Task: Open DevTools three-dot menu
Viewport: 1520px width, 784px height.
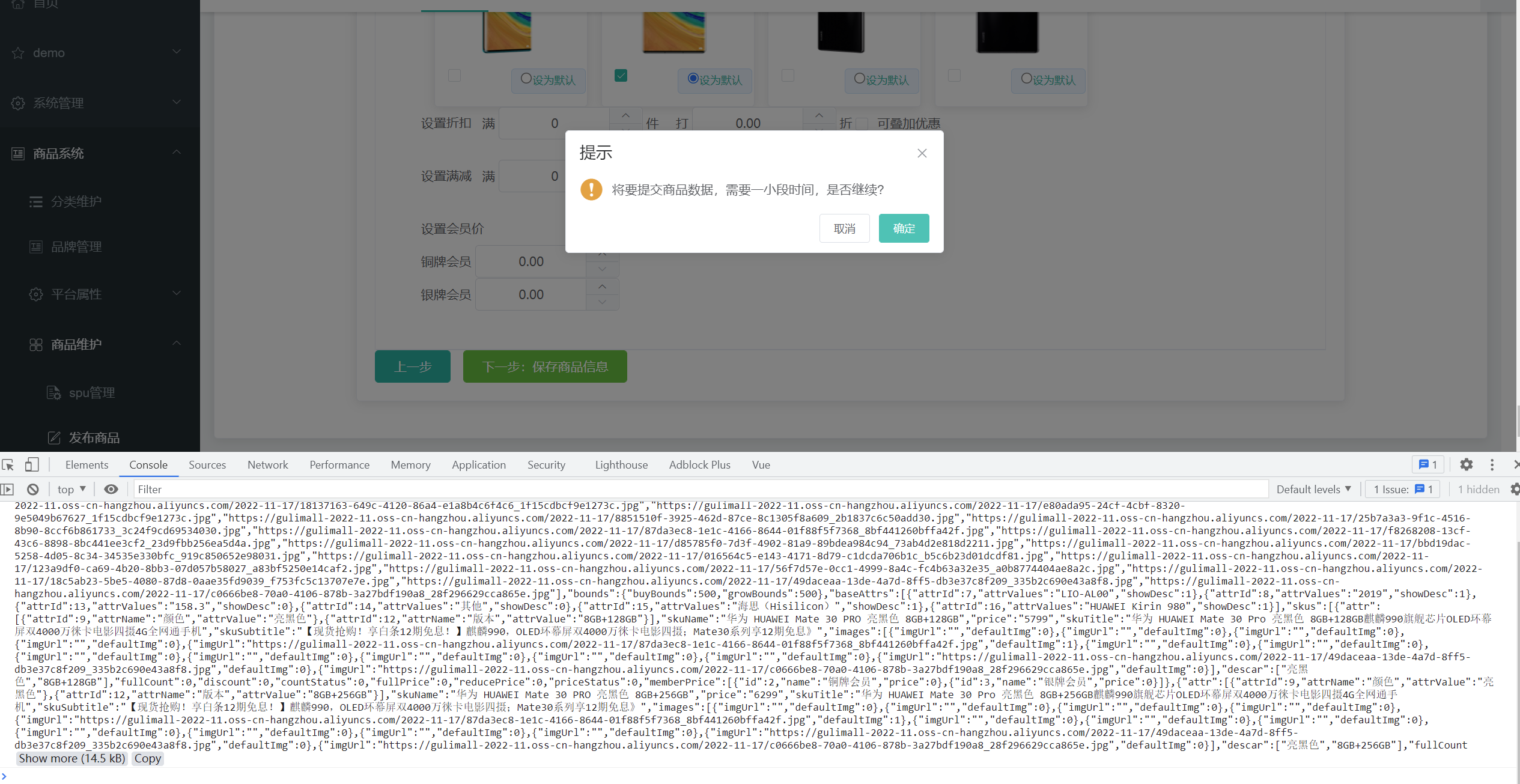Action: (x=1492, y=465)
